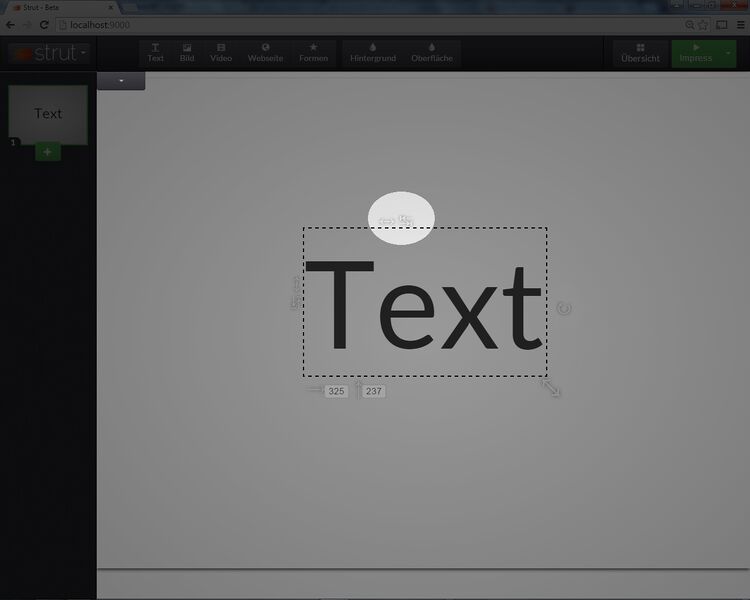Open the Strut logo menu
The image size is (750, 600).
48,53
